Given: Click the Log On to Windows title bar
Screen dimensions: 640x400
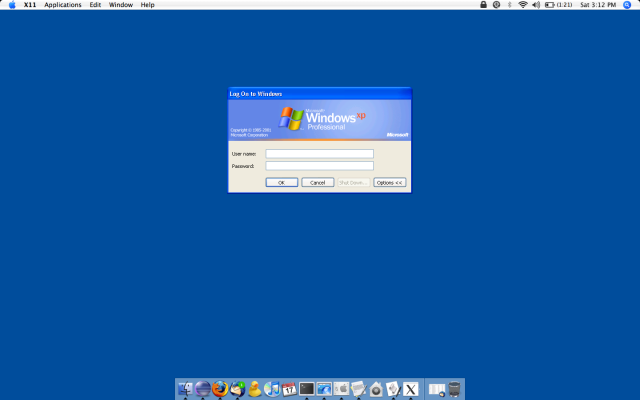Looking at the screenshot, I should pos(320,94).
